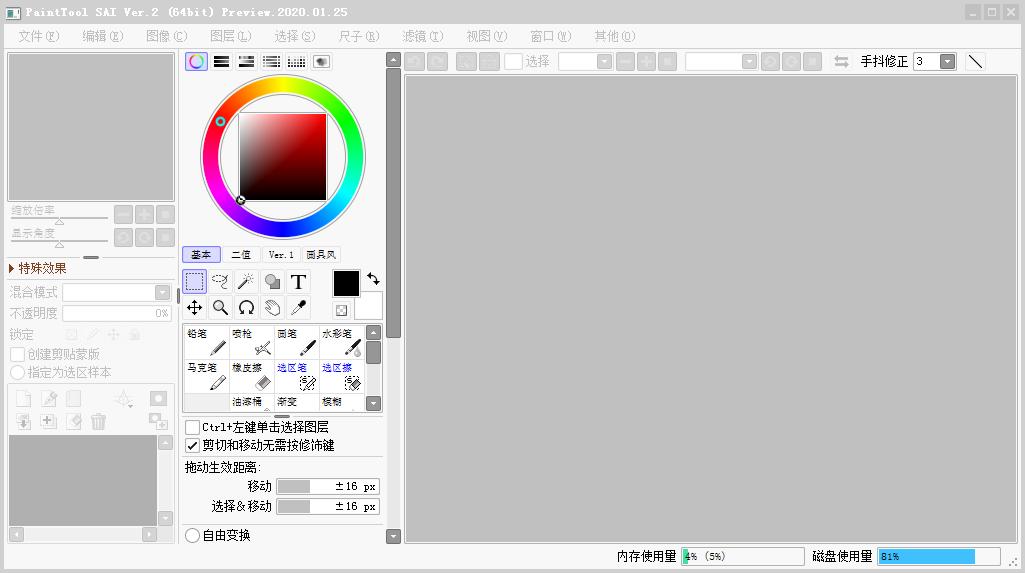This screenshot has height=573, width=1025.
Task: Check the 创建剪贴蒙版 checkbox
Action: pos(18,354)
